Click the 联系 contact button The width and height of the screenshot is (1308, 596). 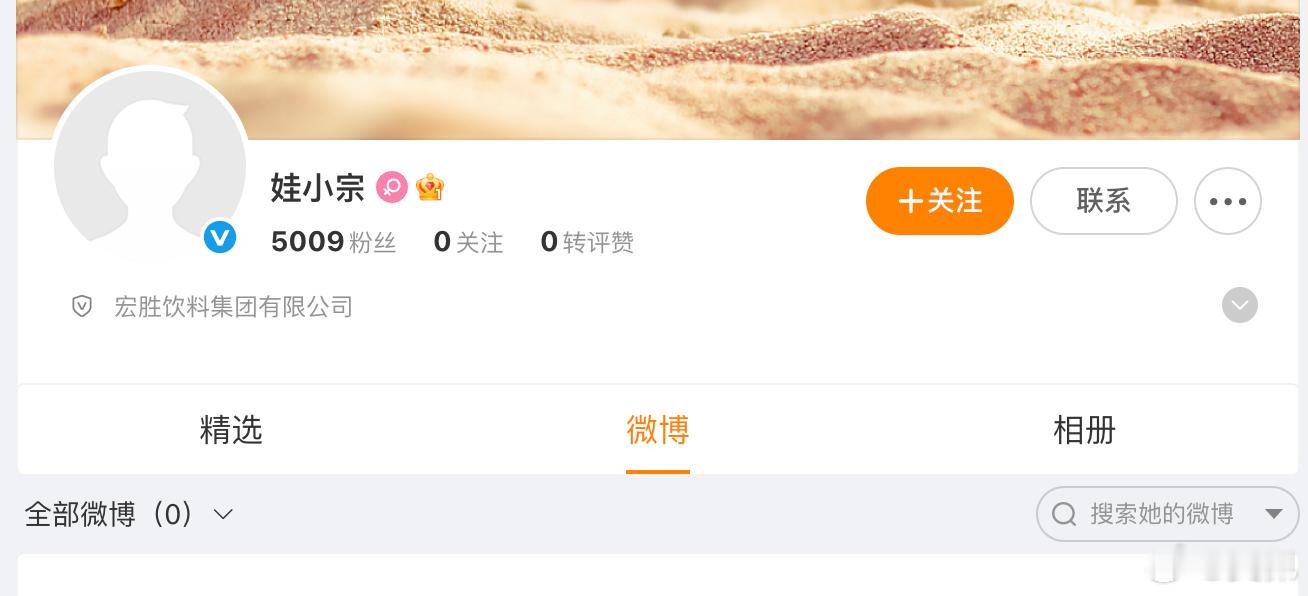[x=1104, y=201]
